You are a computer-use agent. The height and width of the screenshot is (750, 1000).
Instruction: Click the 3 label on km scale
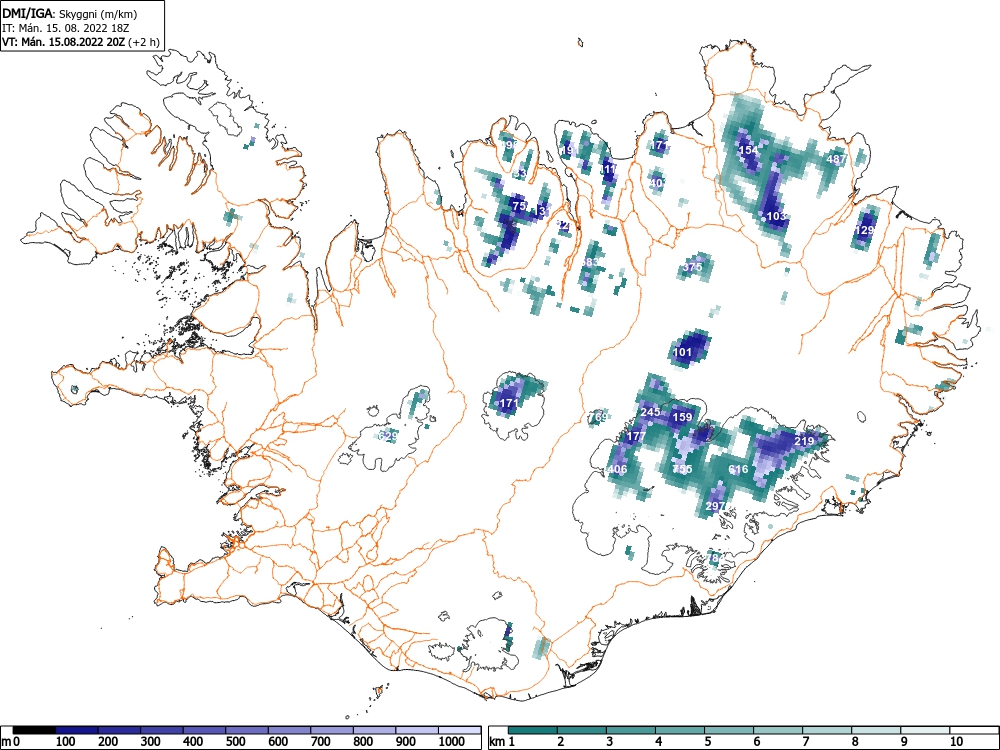click(610, 742)
